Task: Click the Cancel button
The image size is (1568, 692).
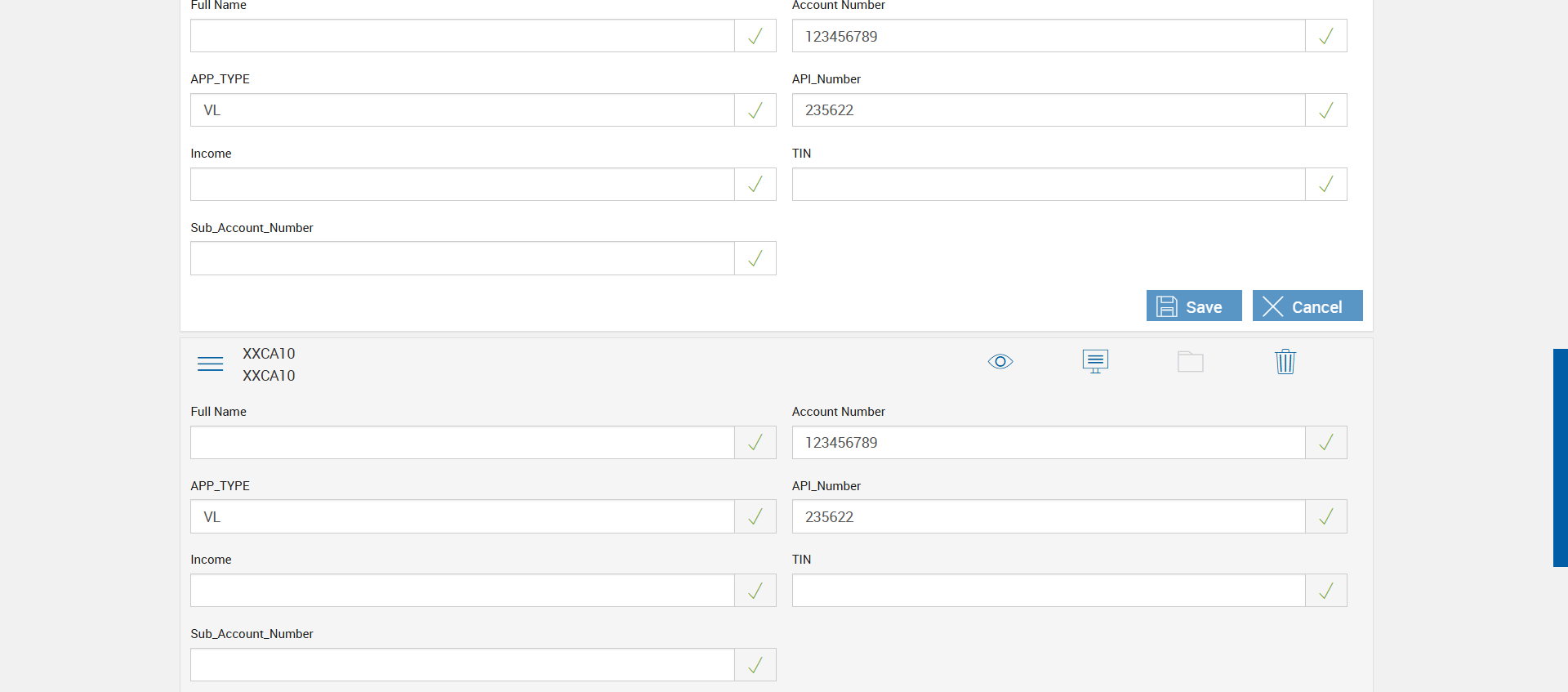Action: [x=1307, y=306]
